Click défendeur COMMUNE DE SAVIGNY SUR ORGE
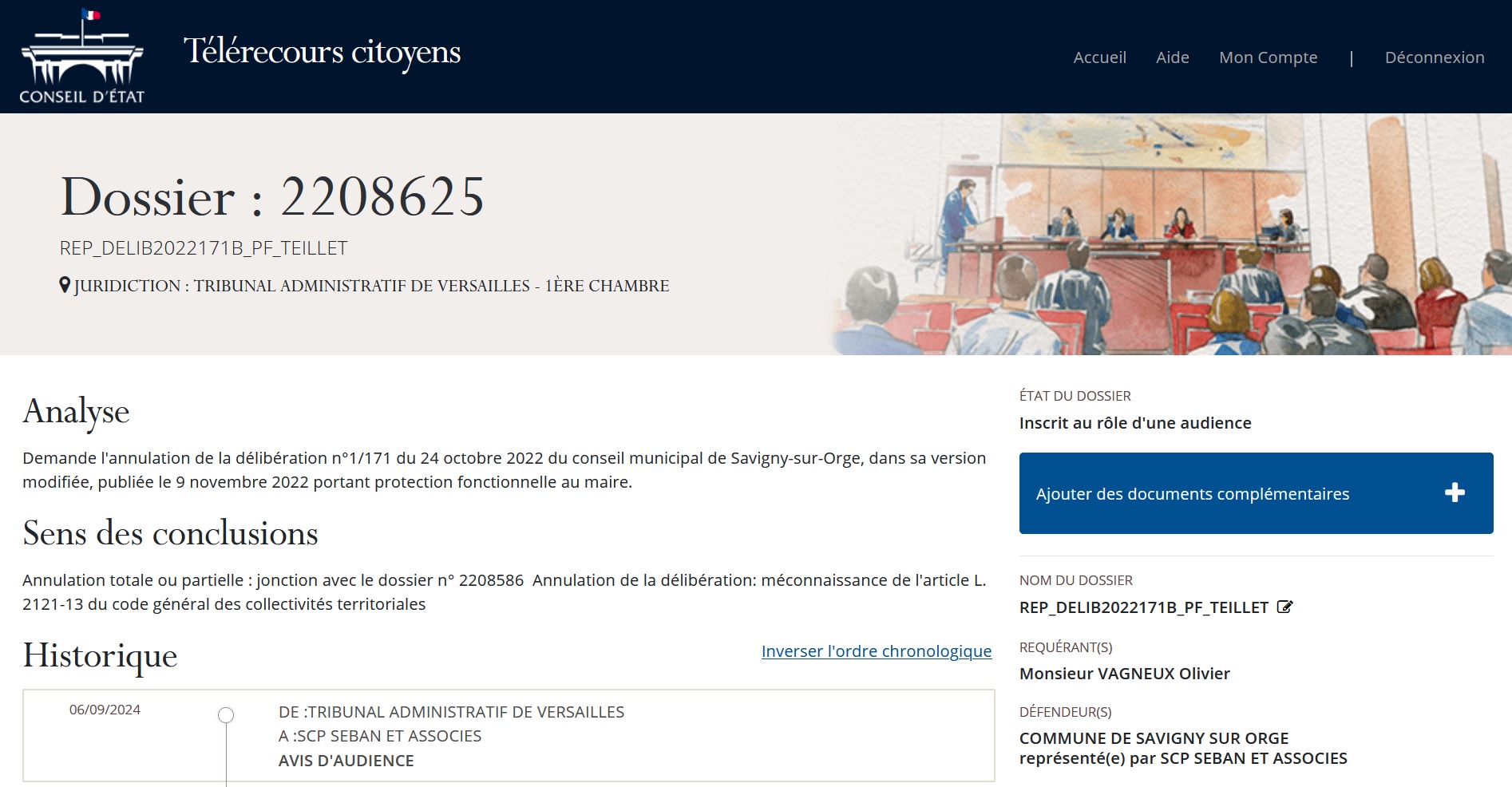 pos(1154,738)
